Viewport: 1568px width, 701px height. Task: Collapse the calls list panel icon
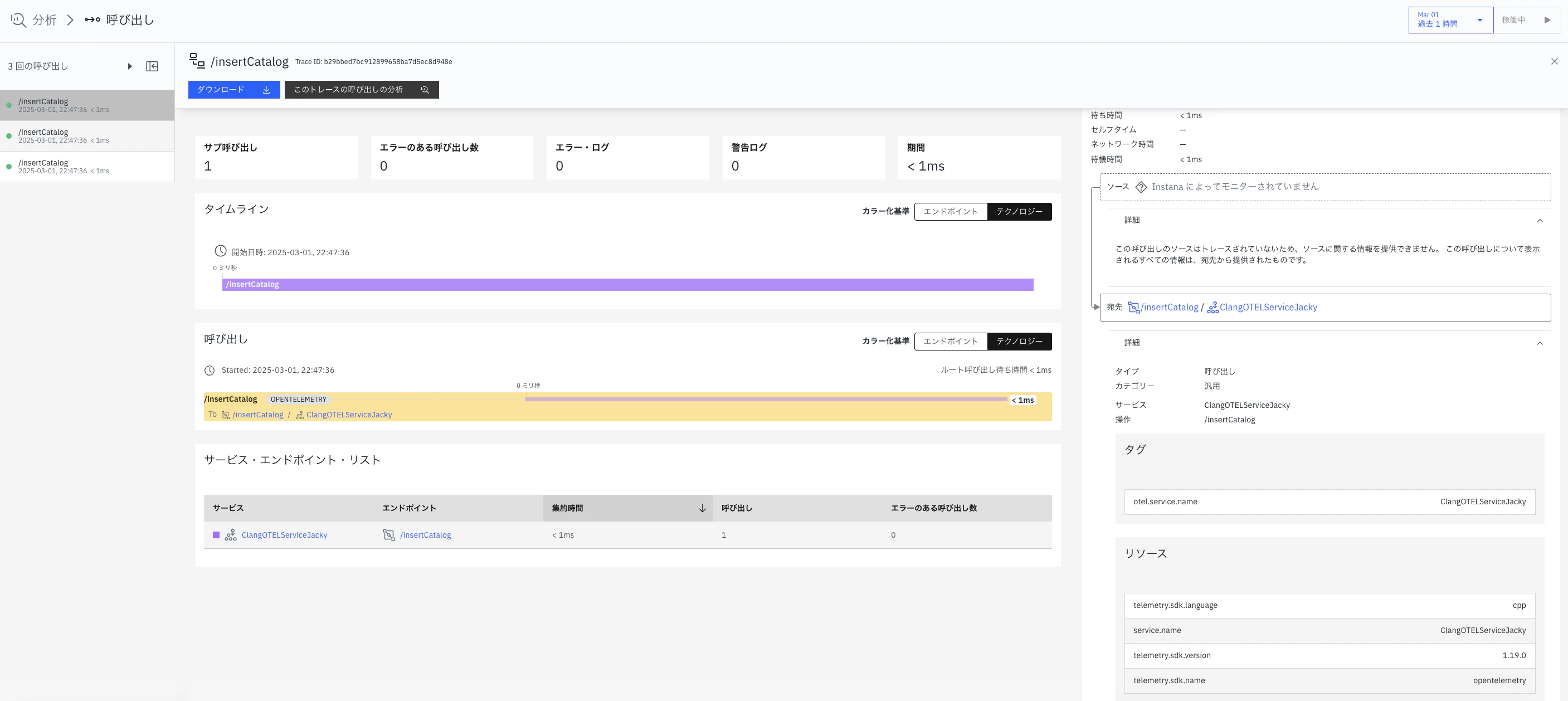(x=152, y=66)
